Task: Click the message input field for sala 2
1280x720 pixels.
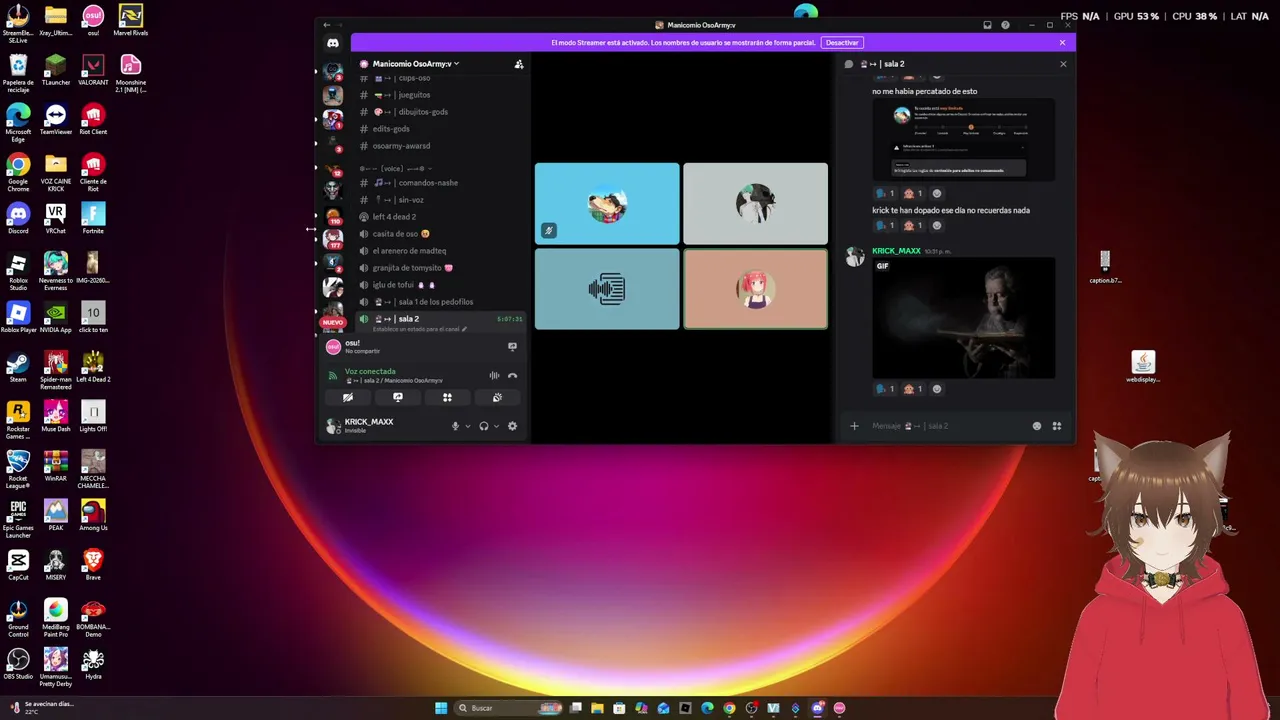Action: click(x=945, y=426)
